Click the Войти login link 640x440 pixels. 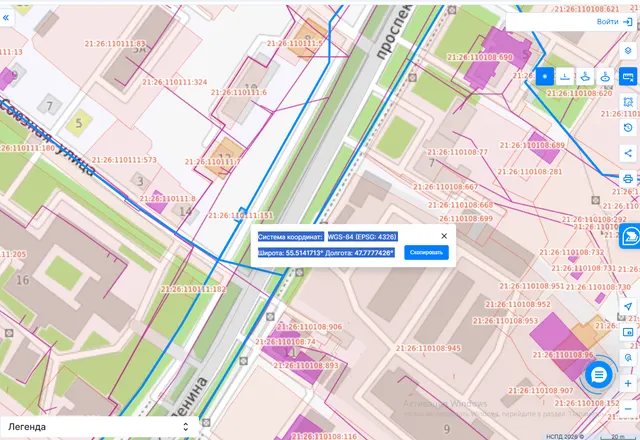click(607, 22)
